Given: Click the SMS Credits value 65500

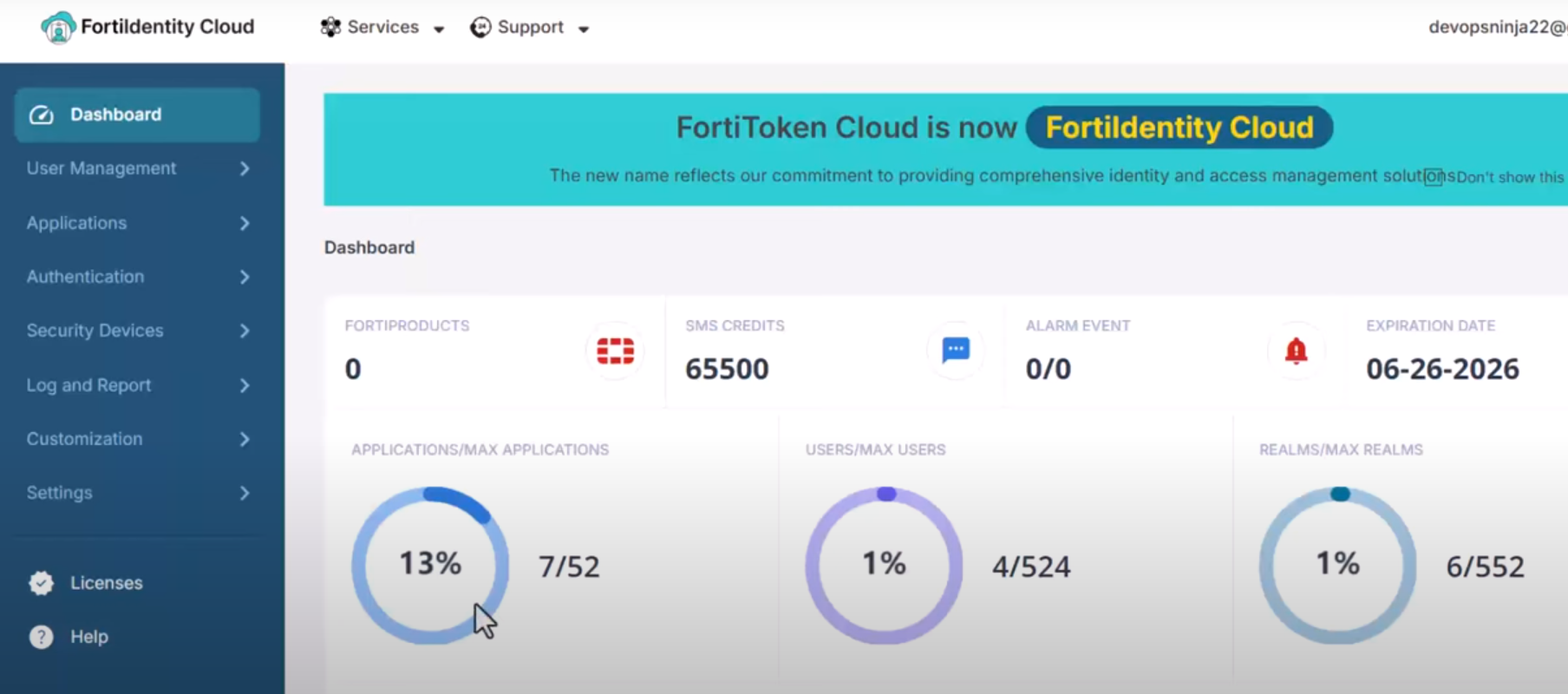Looking at the screenshot, I should tap(727, 369).
